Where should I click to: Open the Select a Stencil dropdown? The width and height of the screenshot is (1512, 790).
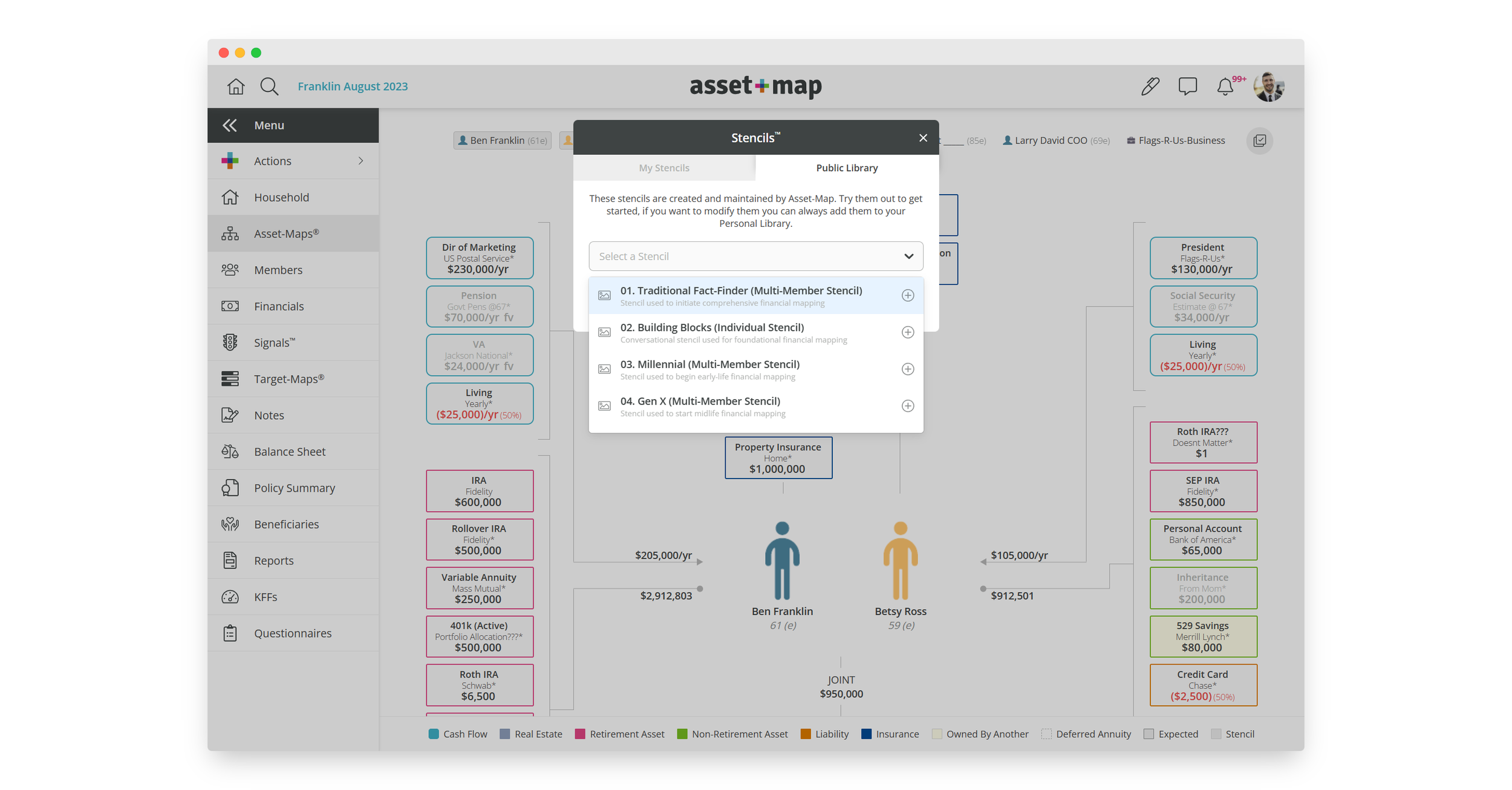756,256
